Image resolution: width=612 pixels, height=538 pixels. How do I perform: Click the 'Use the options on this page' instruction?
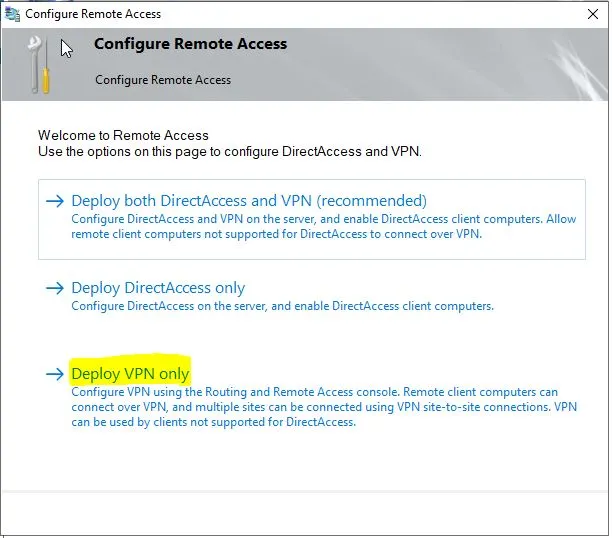[230, 152]
